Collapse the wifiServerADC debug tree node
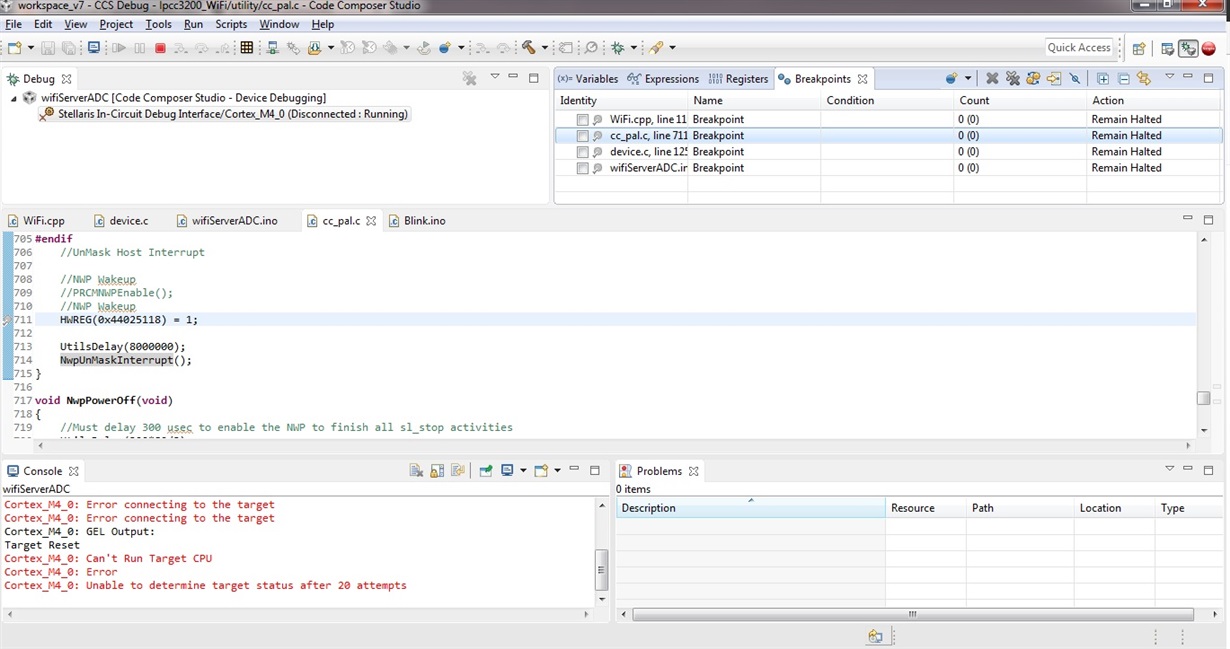 click(x=14, y=98)
